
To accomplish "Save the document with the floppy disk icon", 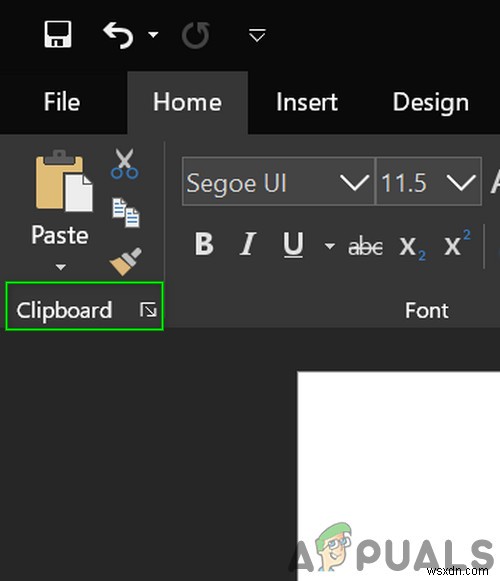I will tap(58, 34).
